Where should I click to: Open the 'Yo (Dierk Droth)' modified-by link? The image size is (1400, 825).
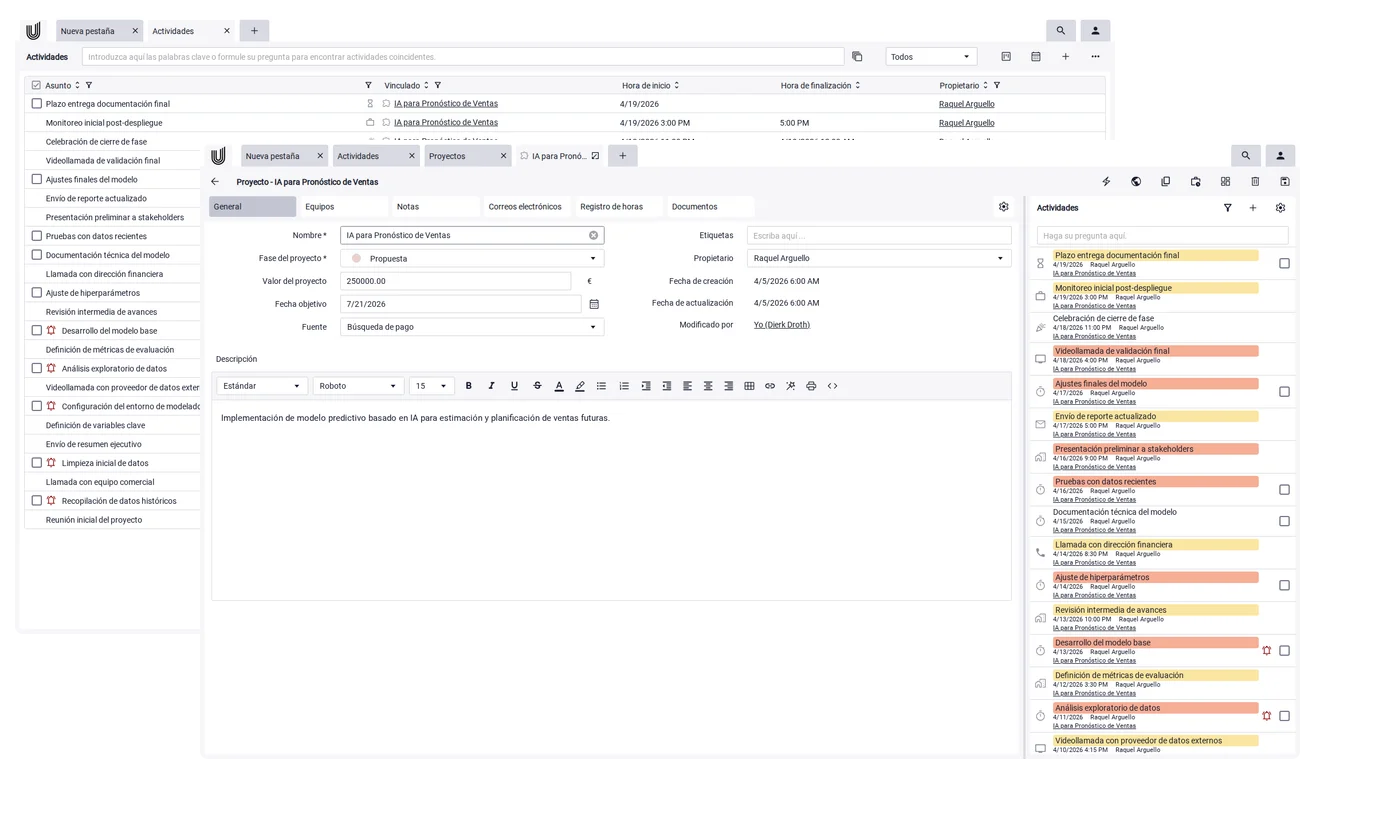point(782,325)
